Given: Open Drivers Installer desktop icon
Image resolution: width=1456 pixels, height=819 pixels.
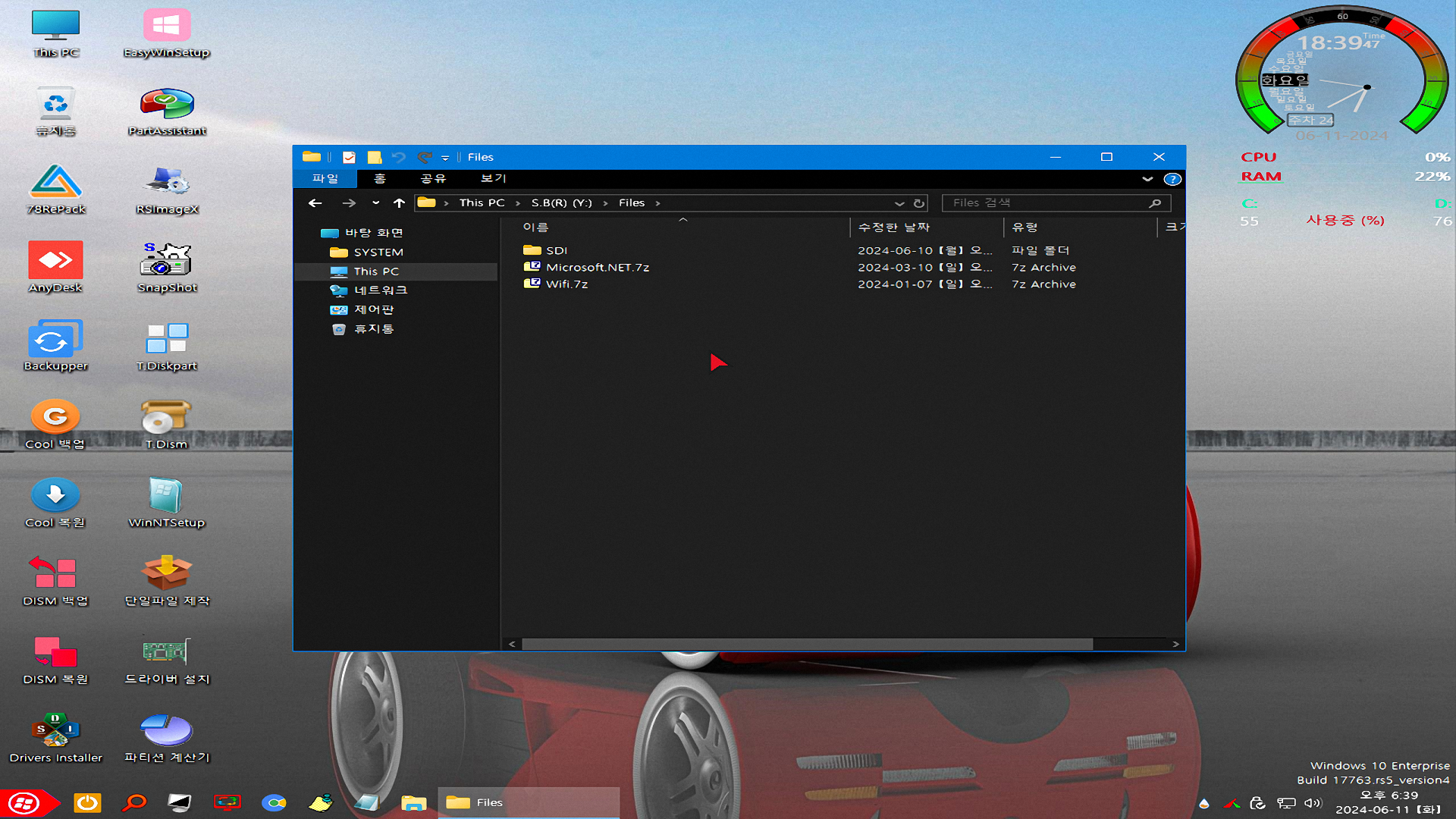Looking at the screenshot, I should pyautogui.click(x=55, y=737).
